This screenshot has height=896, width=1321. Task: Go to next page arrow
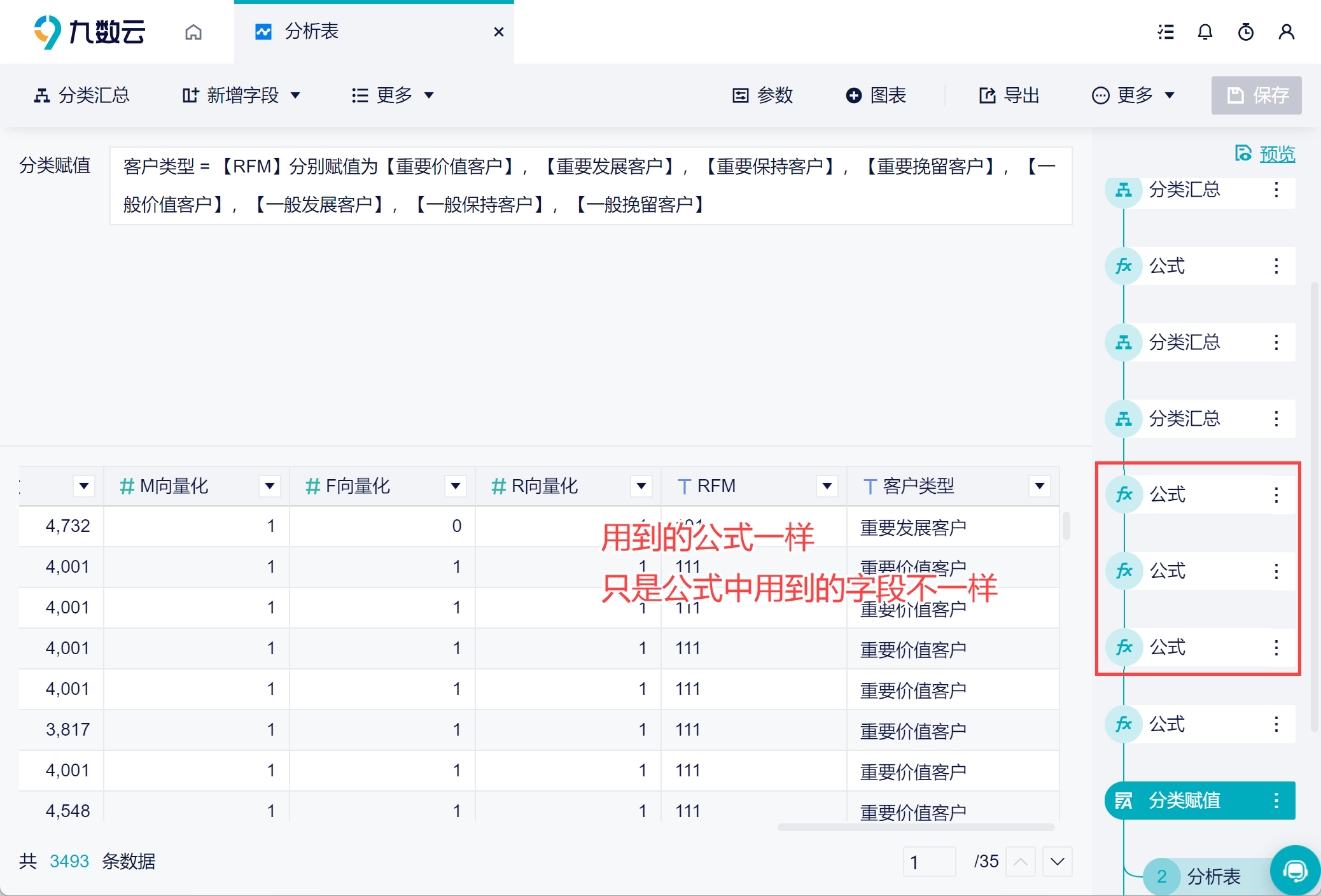click(1057, 862)
